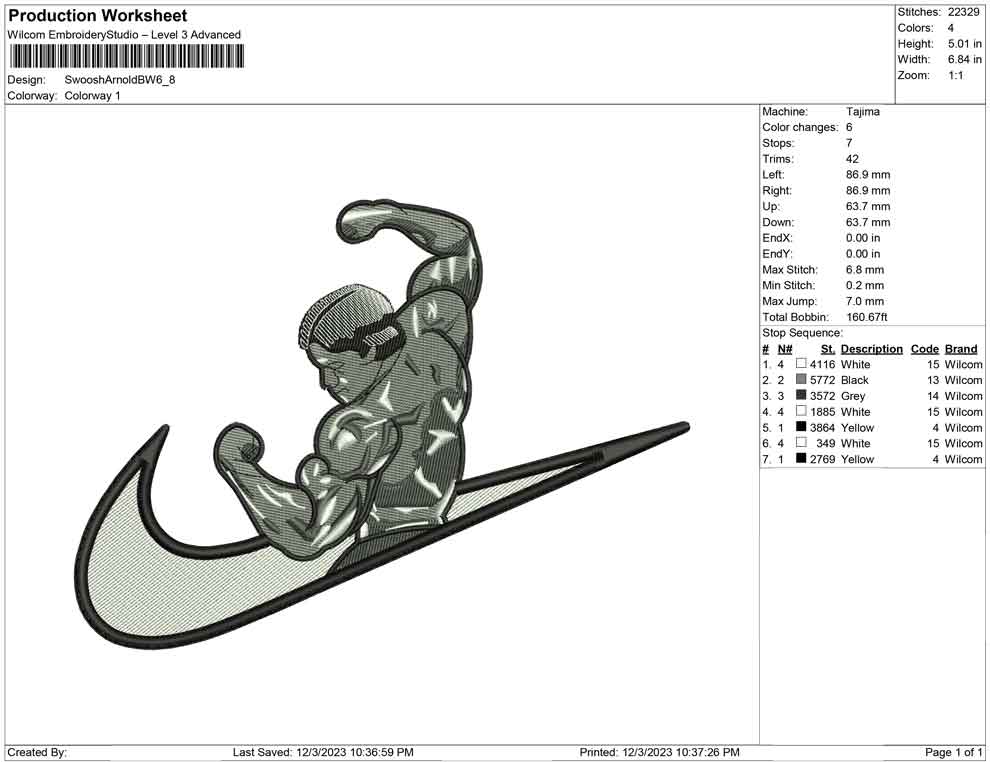Click stitch count '2769' in stop 7
The width and height of the screenshot is (990, 762).
822,459
